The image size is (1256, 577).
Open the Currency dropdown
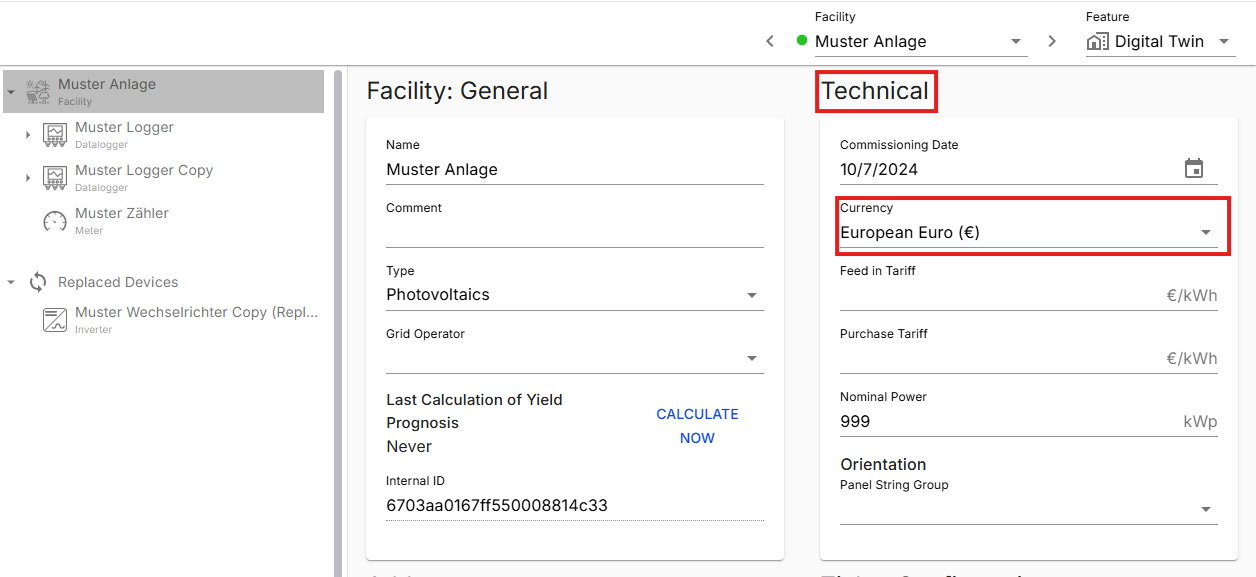pos(1205,233)
